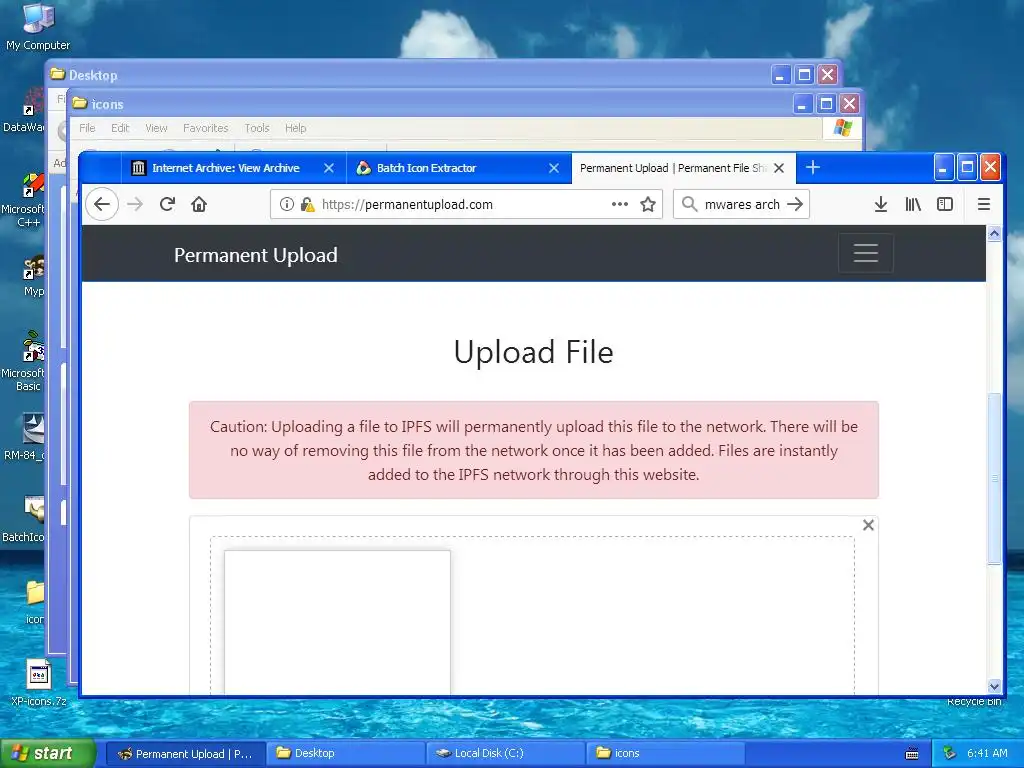Switch to Batch Icon Extractor tab
The height and width of the screenshot is (768, 1024).
[458, 168]
